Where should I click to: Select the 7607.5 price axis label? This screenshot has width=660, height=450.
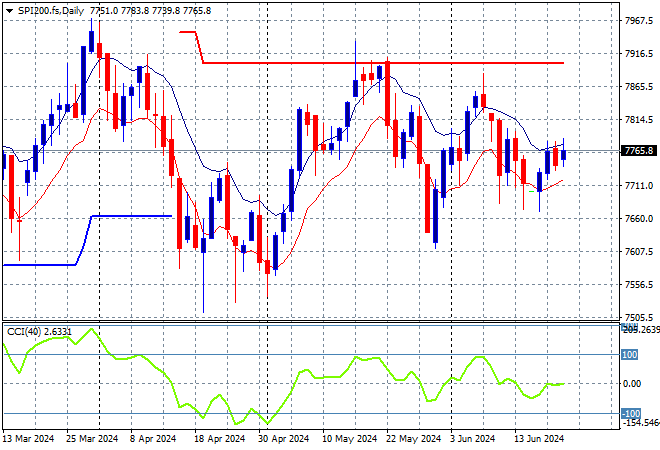[639, 251]
